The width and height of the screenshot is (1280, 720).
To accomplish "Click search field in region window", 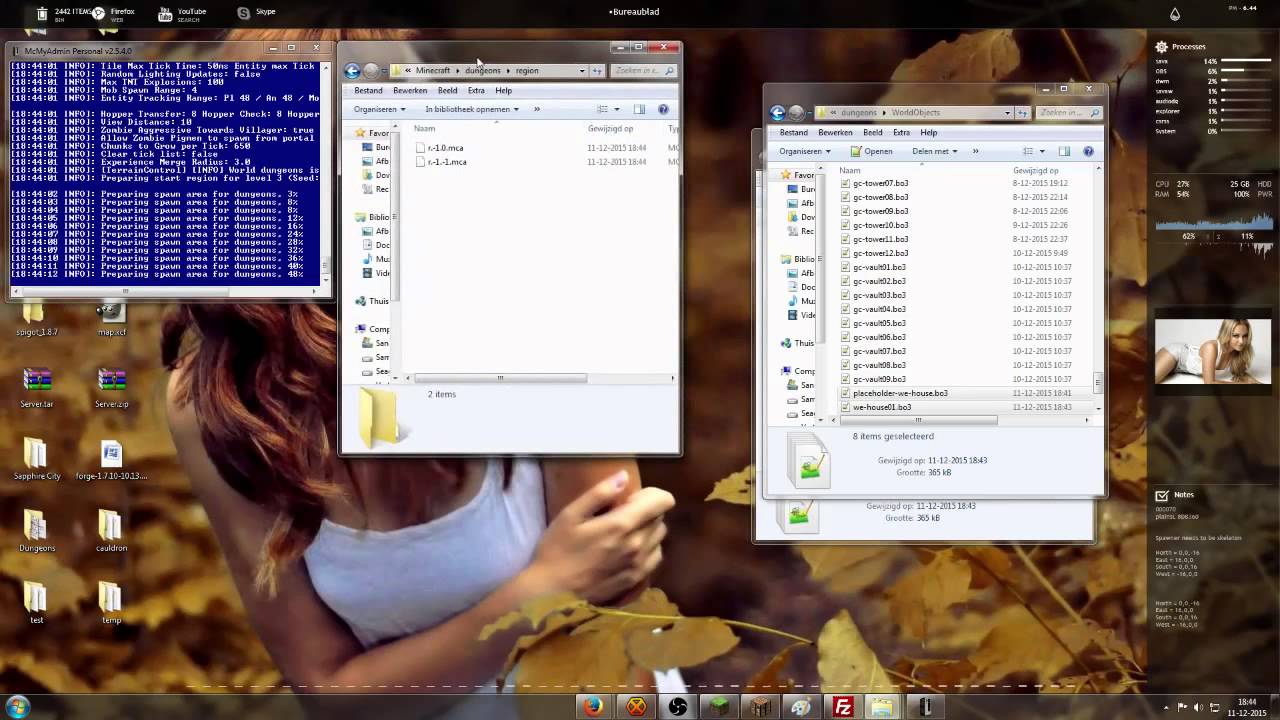I will click(x=643, y=71).
